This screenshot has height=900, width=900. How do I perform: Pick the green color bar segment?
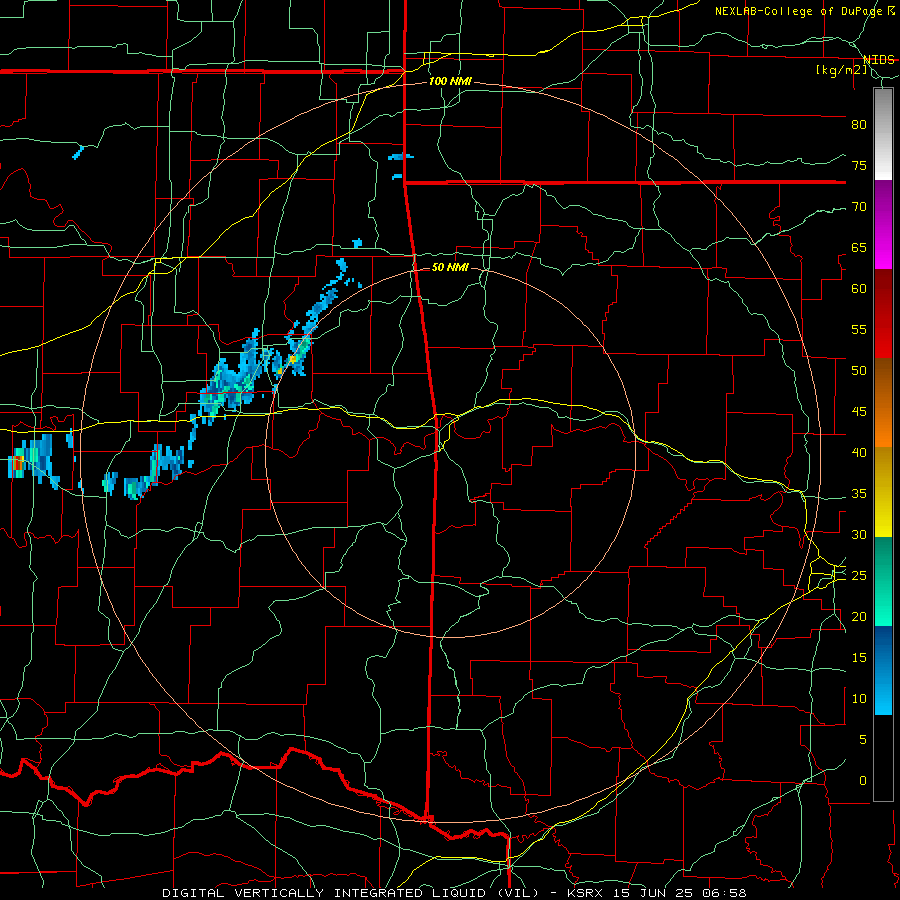point(883,581)
